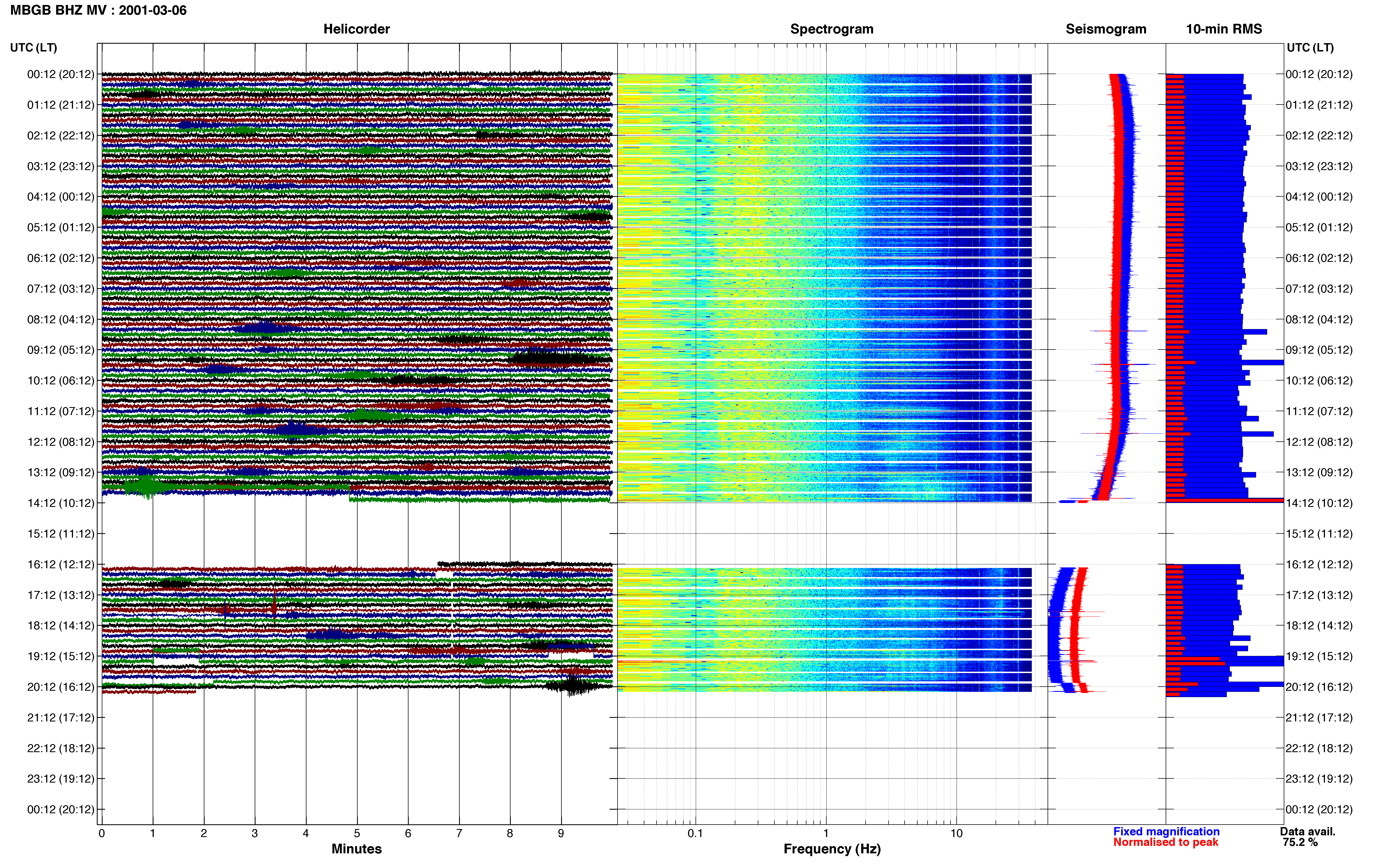
Task: Click the '9' tick on Minutes axis
Action: (x=561, y=833)
